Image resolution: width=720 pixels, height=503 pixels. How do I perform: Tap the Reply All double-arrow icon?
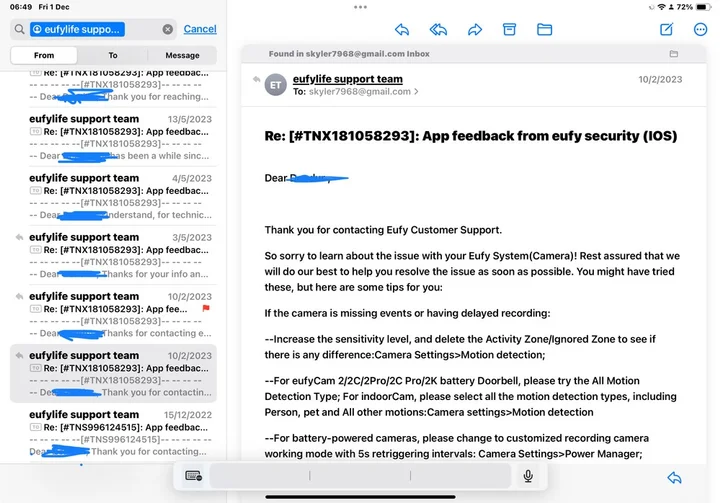click(438, 30)
